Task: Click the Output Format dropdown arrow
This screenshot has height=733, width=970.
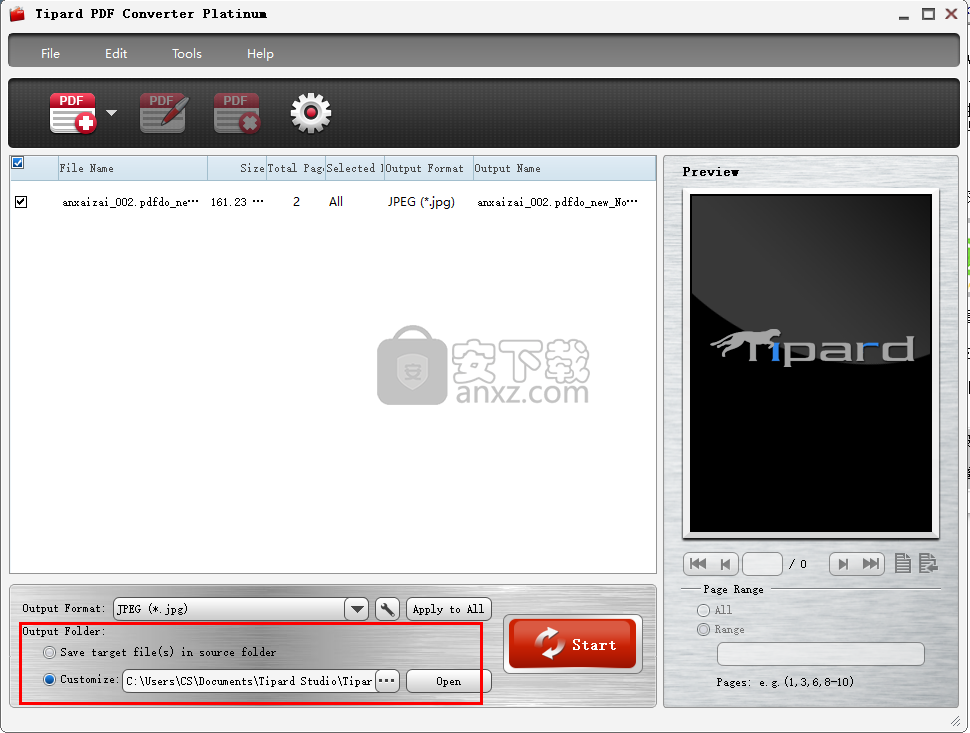Action: (x=357, y=609)
